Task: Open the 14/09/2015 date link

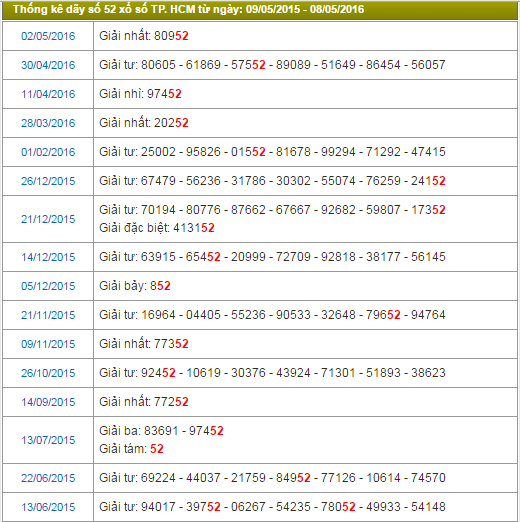Action: tap(48, 402)
